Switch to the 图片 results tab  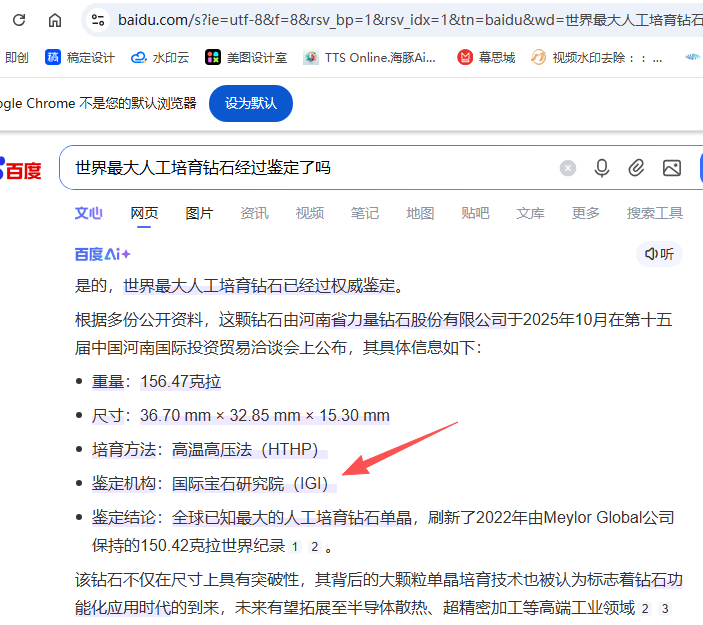pyautogui.click(x=199, y=213)
